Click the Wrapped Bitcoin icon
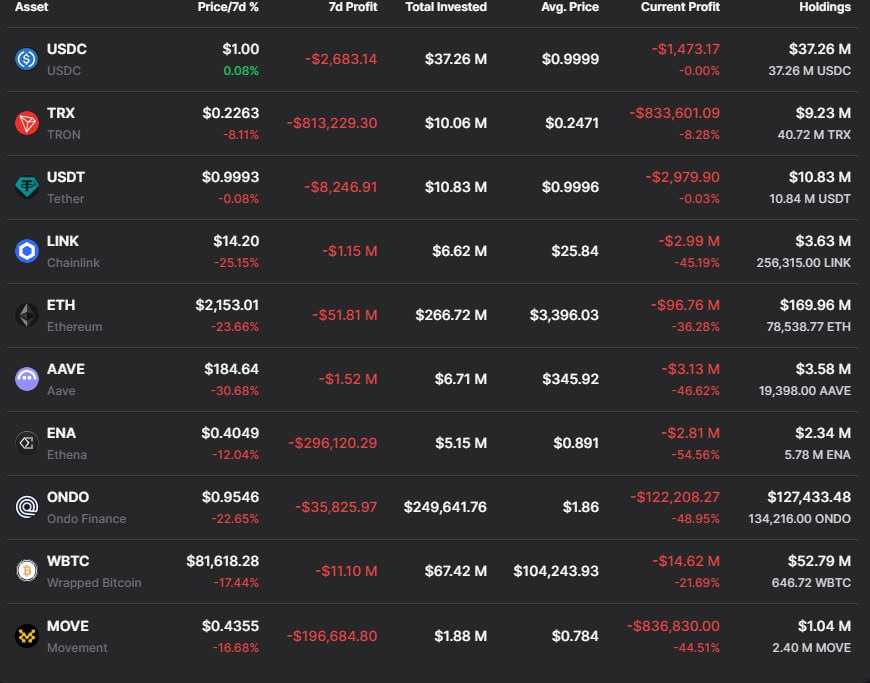This screenshot has height=683, width=870. [27, 570]
